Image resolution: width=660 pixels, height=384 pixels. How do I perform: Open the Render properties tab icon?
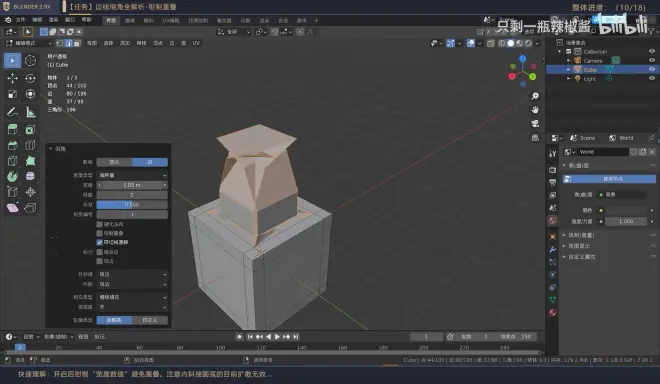coord(553,170)
